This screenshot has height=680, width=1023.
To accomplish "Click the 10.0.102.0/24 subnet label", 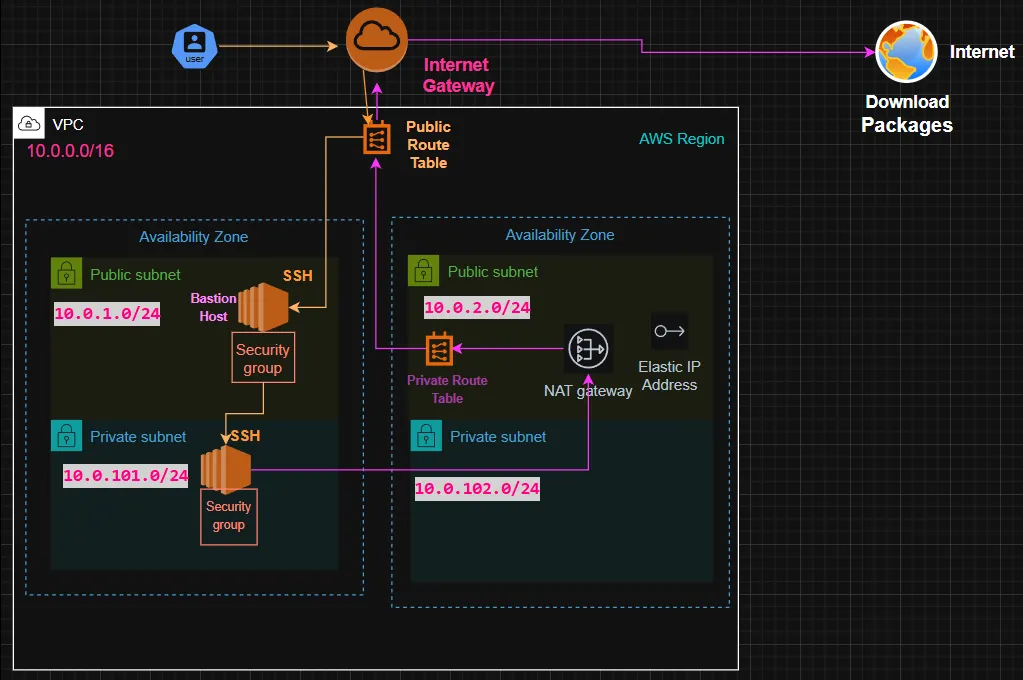I will (x=476, y=489).
